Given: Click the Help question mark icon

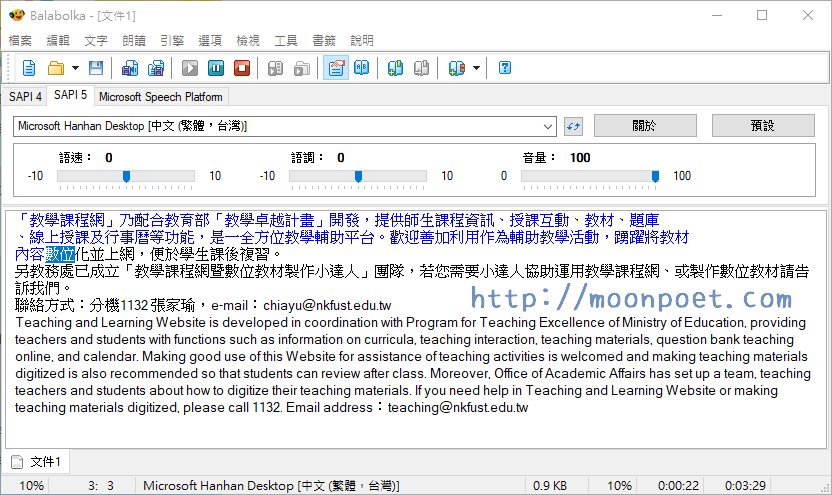Looking at the screenshot, I should [x=505, y=68].
